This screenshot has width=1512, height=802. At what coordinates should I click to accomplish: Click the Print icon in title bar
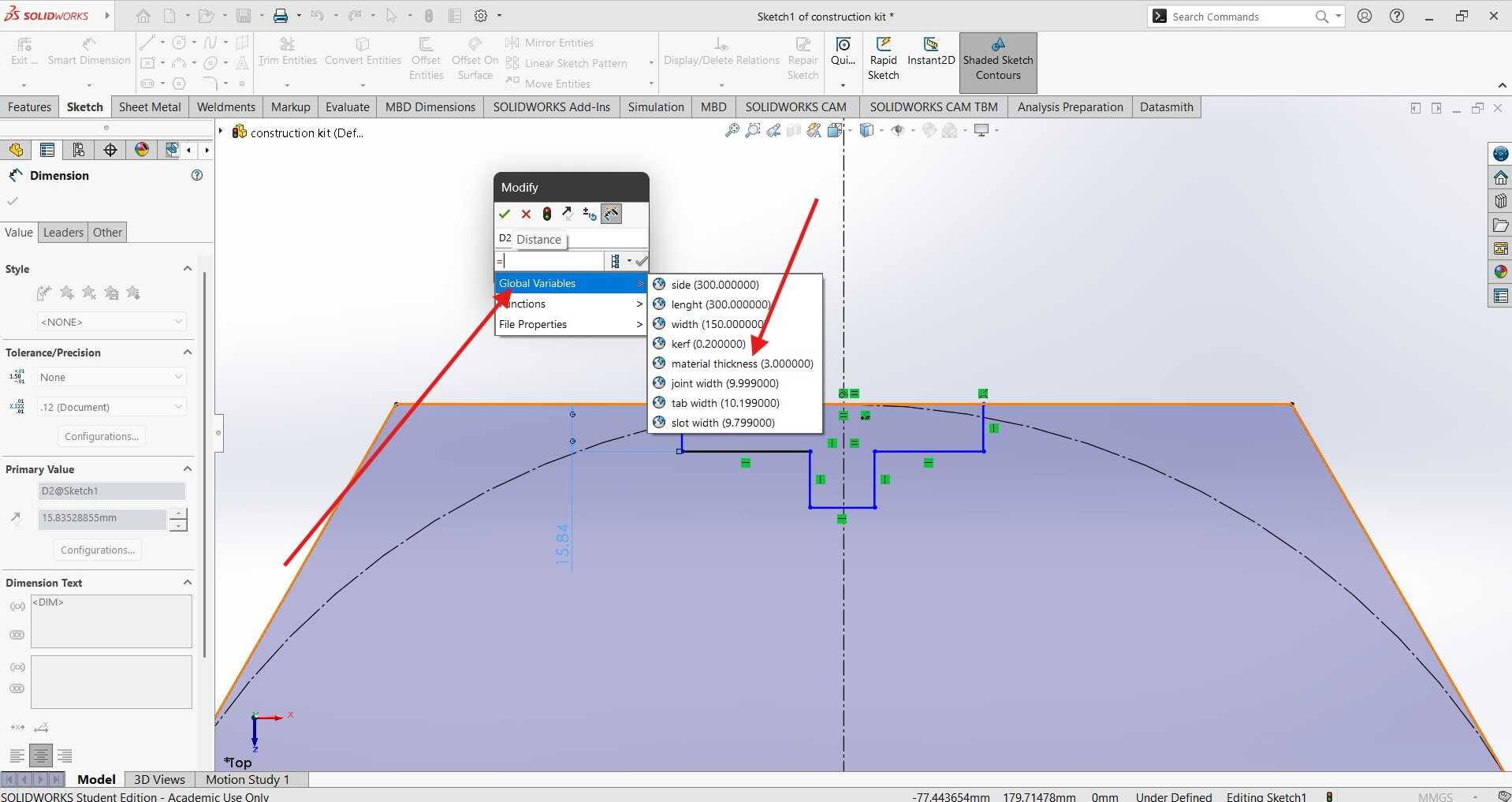[x=281, y=16]
